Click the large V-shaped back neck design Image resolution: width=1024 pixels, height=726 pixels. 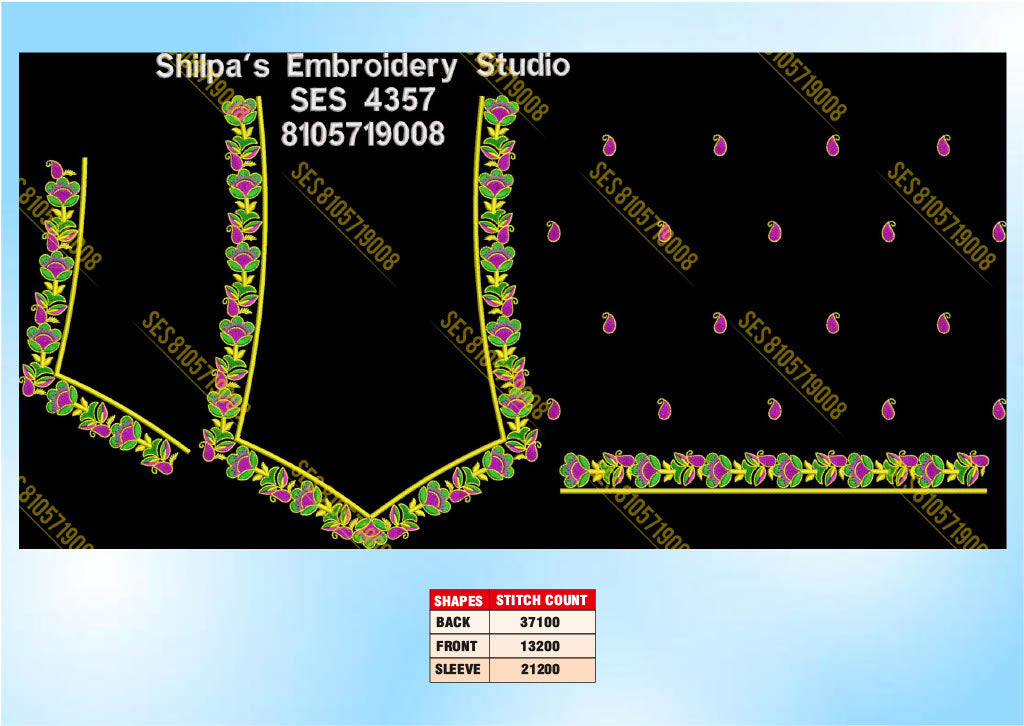pos(370,320)
